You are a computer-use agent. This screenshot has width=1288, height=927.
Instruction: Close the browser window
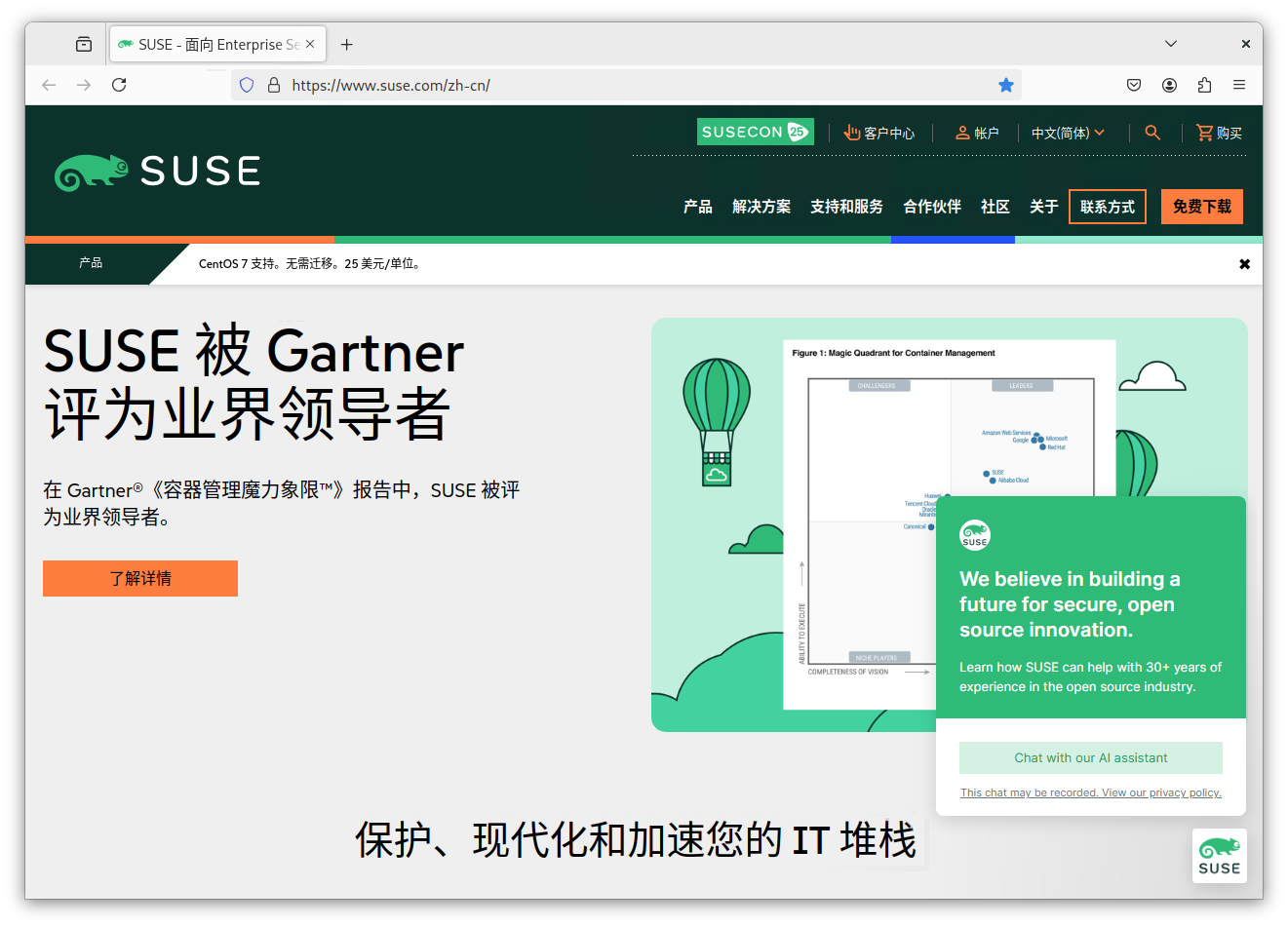pos(1245,44)
